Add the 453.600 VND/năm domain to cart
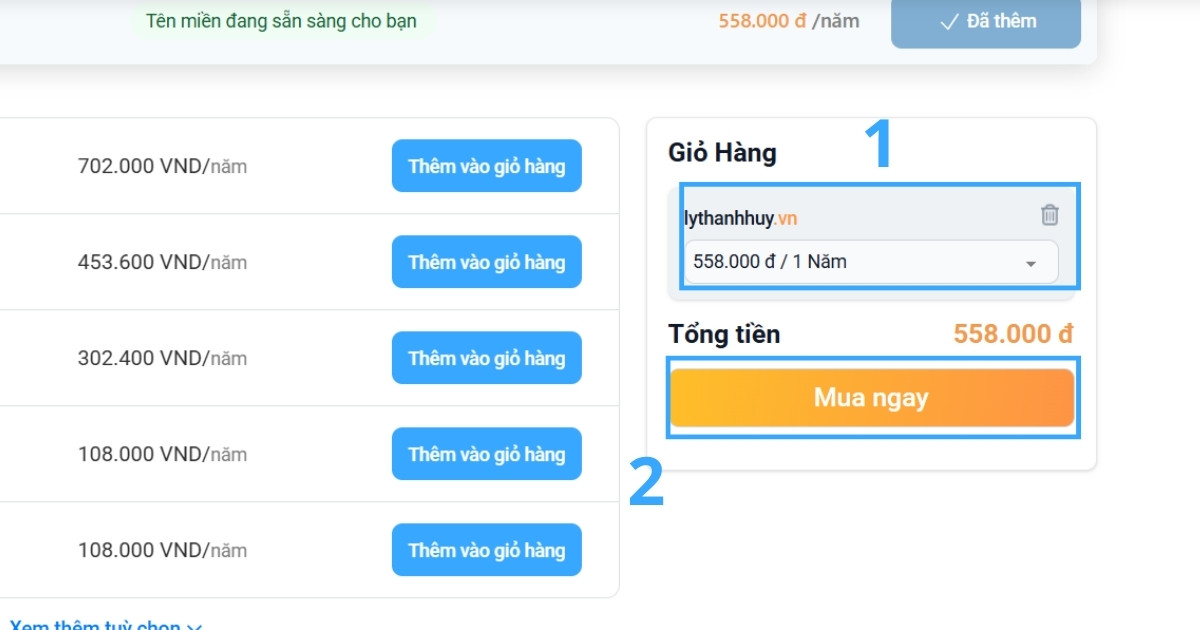 coord(486,262)
